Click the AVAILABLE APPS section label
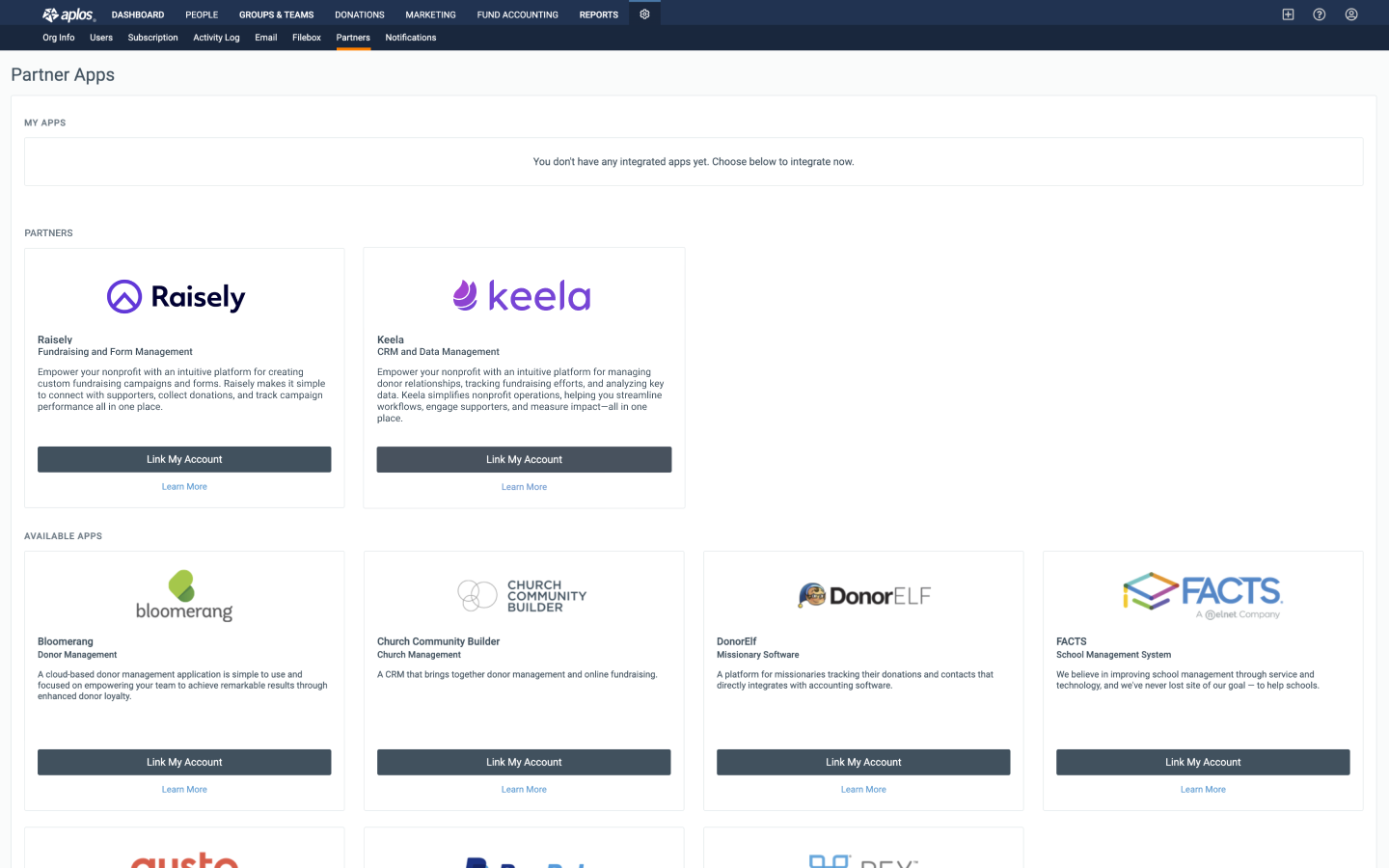1389x868 pixels. 63,536
